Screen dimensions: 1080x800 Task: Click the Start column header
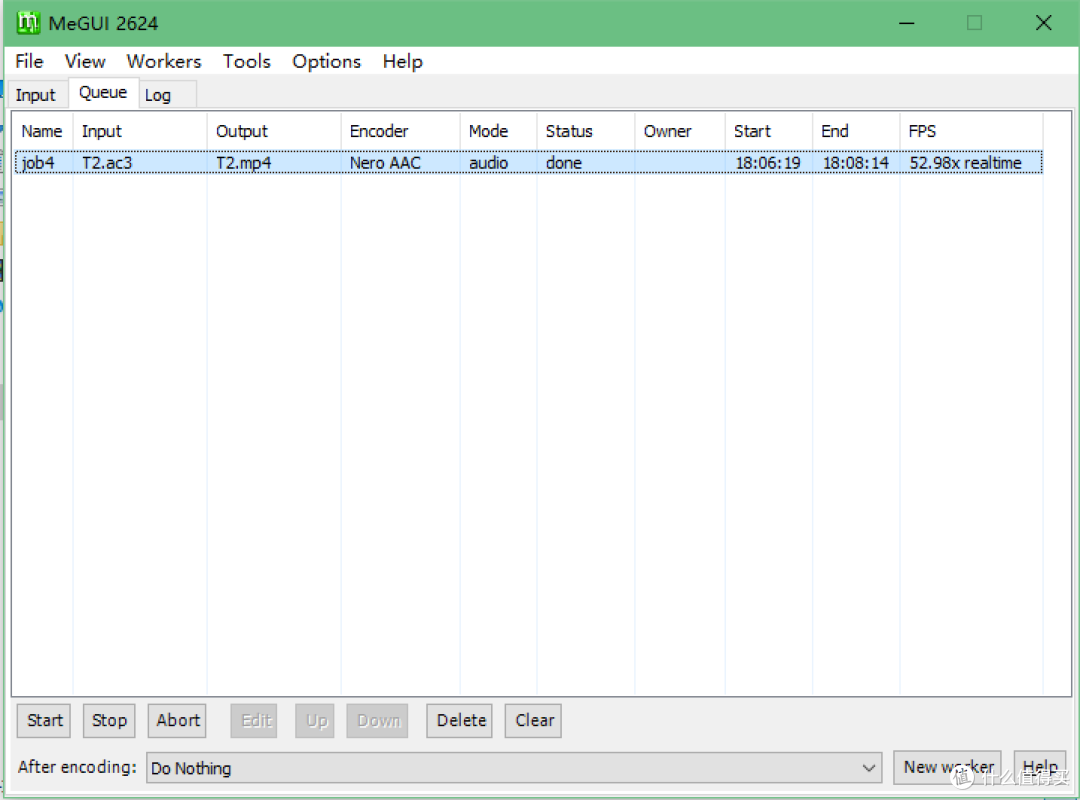(x=769, y=131)
